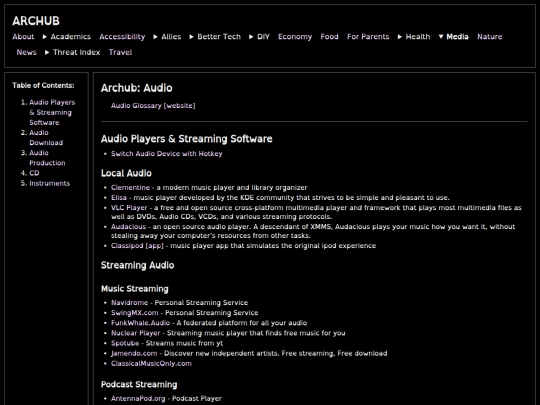Viewport: 540px width, 405px height.
Task: Open the Economy nav link
Action: click(x=295, y=37)
